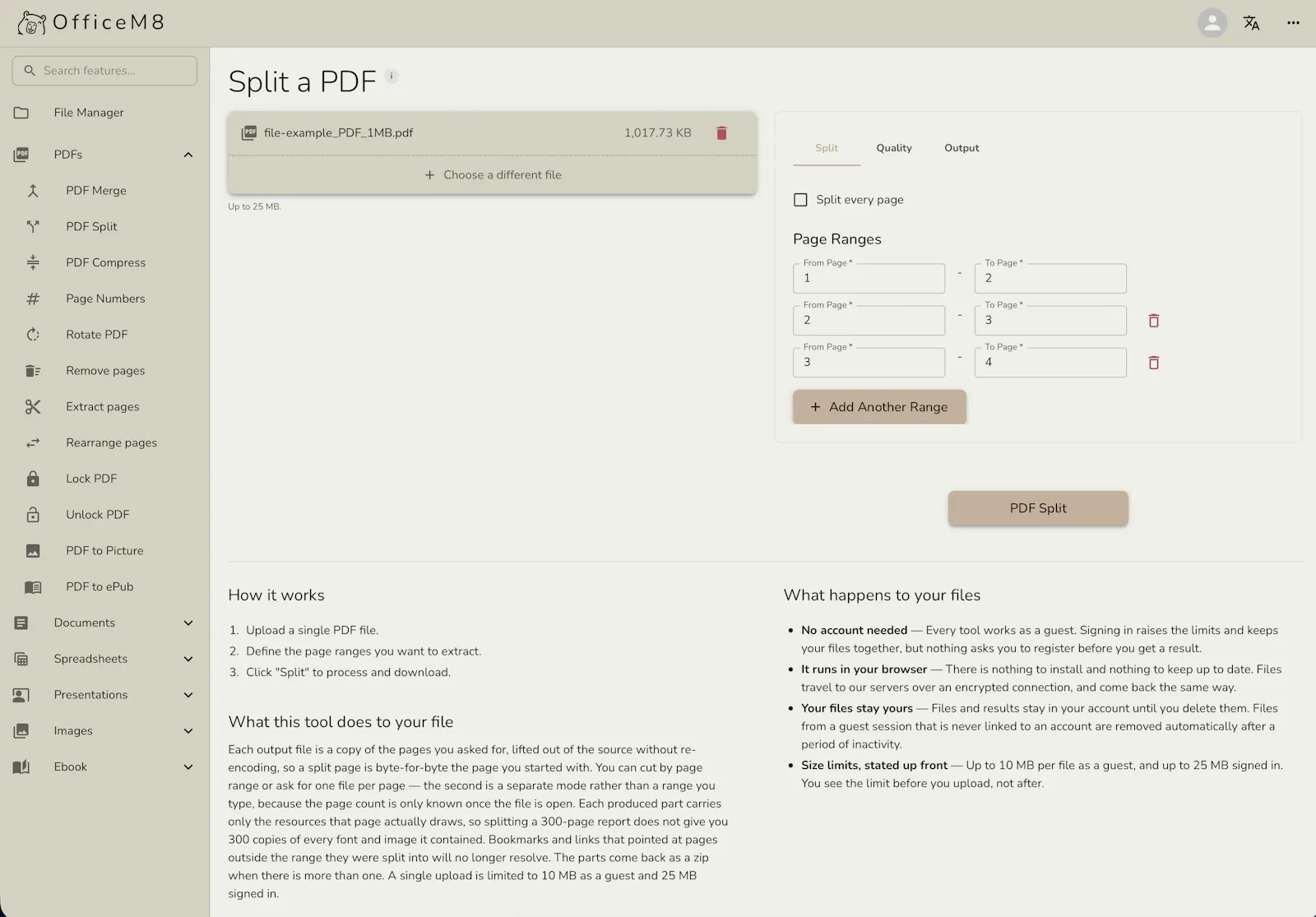This screenshot has height=917, width=1316.
Task: Open the Lock PDF tool
Action: tap(104, 479)
